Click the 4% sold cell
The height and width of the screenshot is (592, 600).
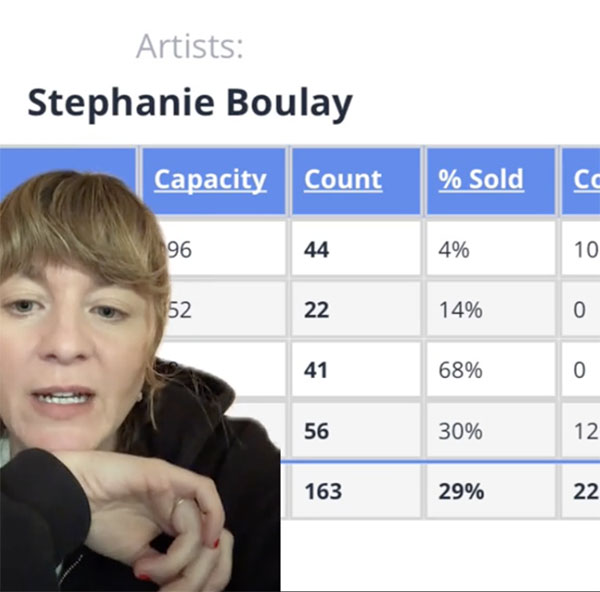491,248
